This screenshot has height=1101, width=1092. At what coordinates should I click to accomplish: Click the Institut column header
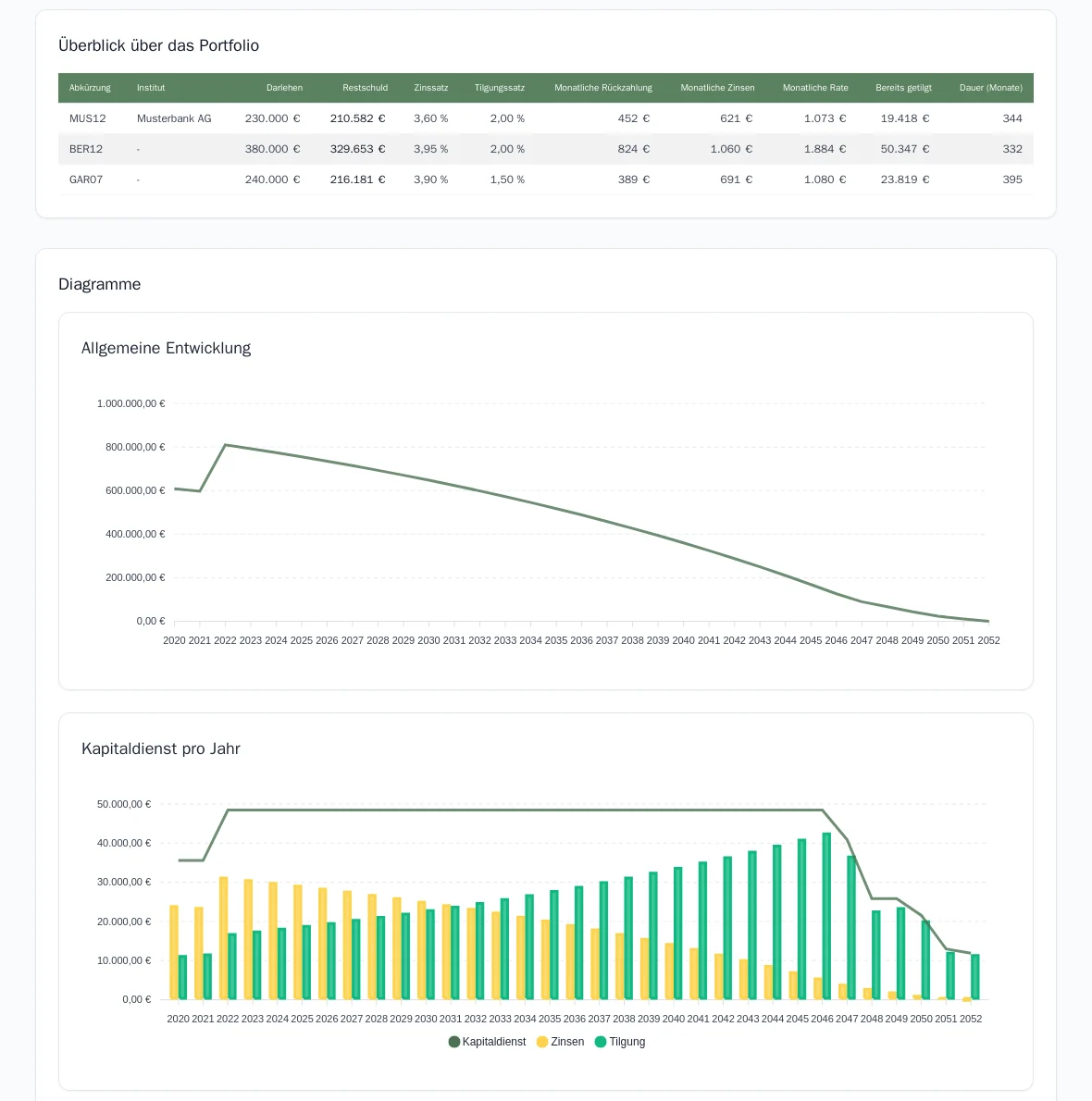click(x=151, y=88)
